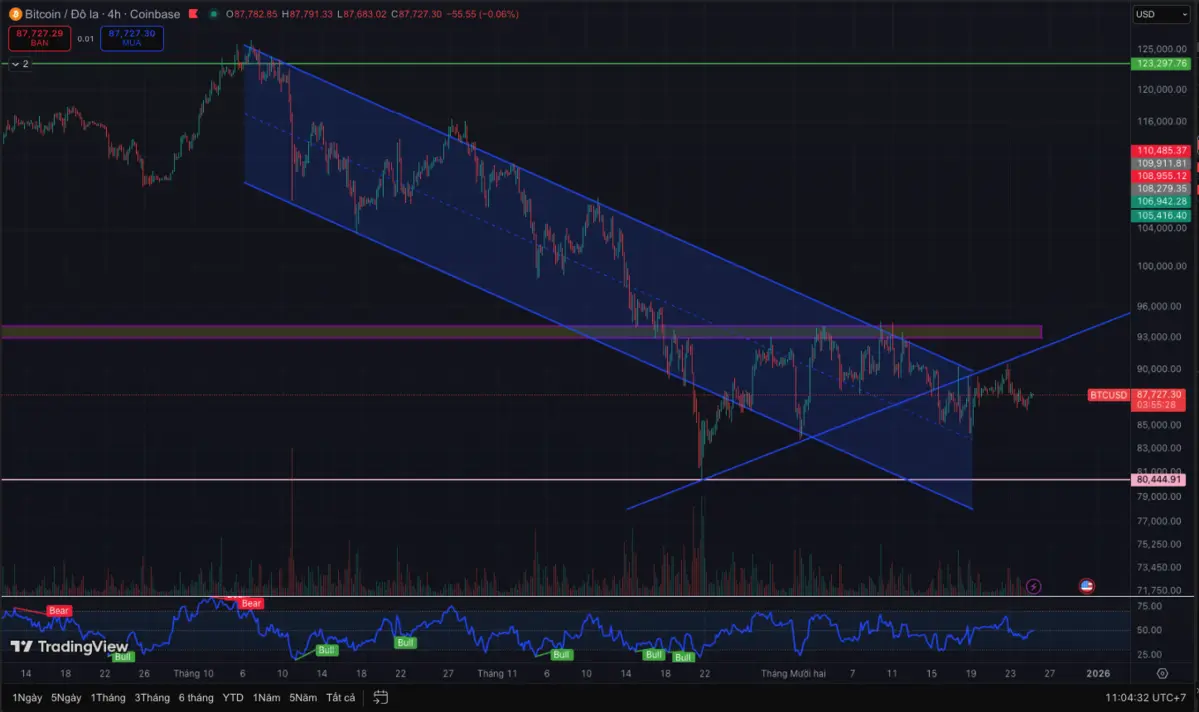The height and width of the screenshot is (712, 1199).
Task: Open the go-to-date calendar icon
Action: pyautogui.click(x=380, y=698)
